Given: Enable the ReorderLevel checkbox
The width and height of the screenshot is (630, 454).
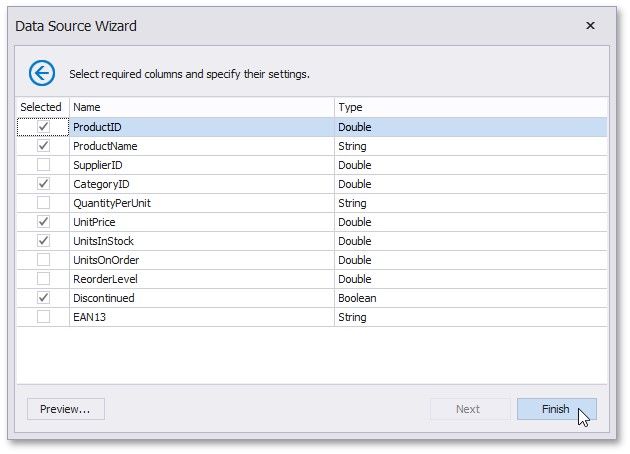Looking at the screenshot, I should pos(43,279).
